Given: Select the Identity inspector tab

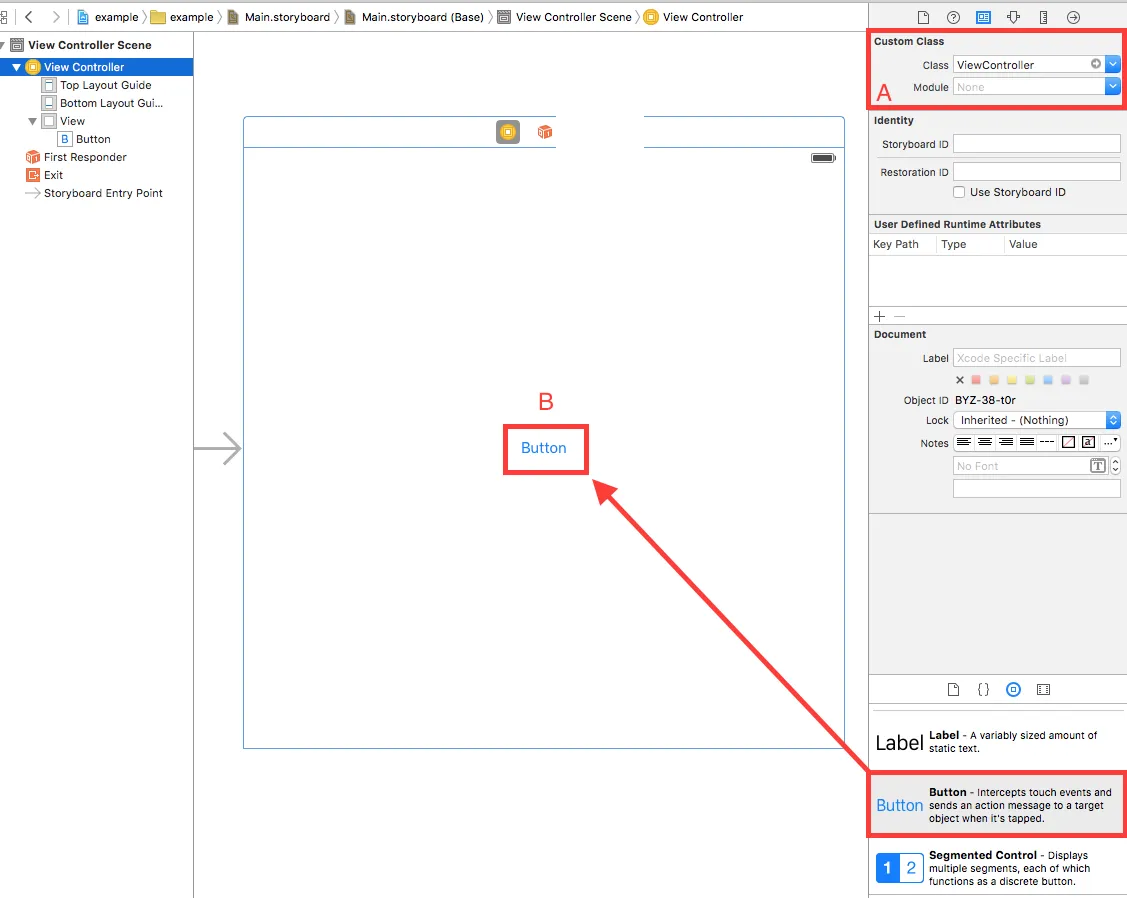Looking at the screenshot, I should click(x=983, y=17).
